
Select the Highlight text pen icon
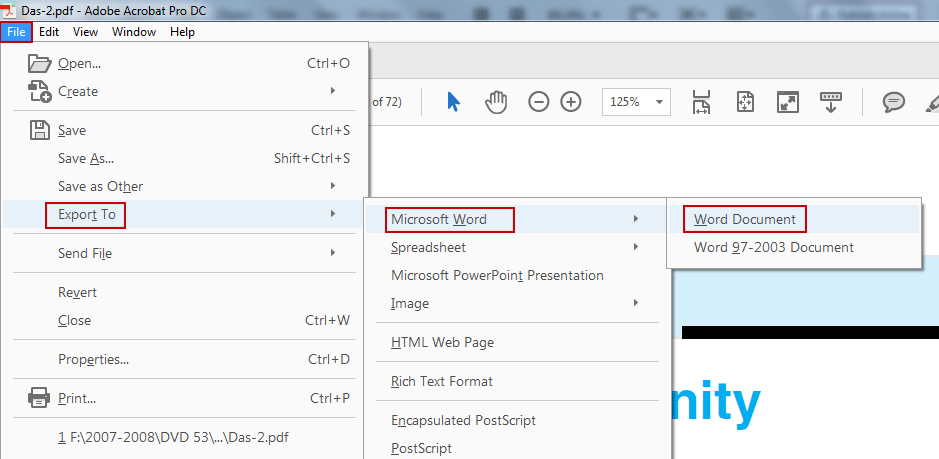coord(932,102)
